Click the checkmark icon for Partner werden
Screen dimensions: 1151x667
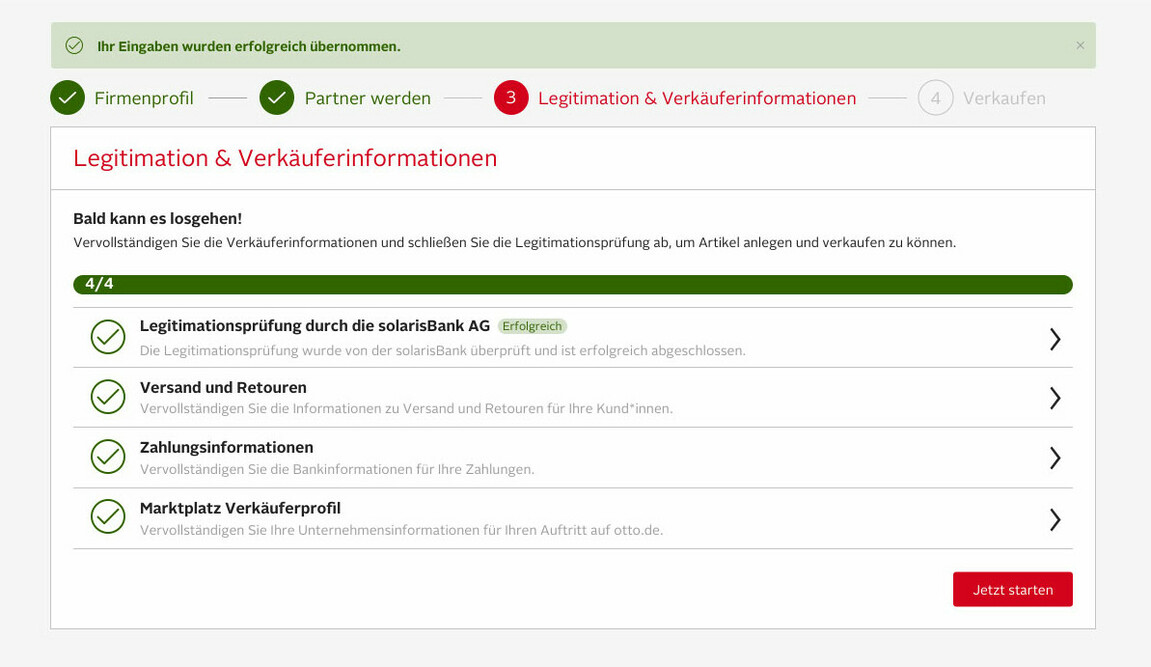pyautogui.click(x=276, y=98)
